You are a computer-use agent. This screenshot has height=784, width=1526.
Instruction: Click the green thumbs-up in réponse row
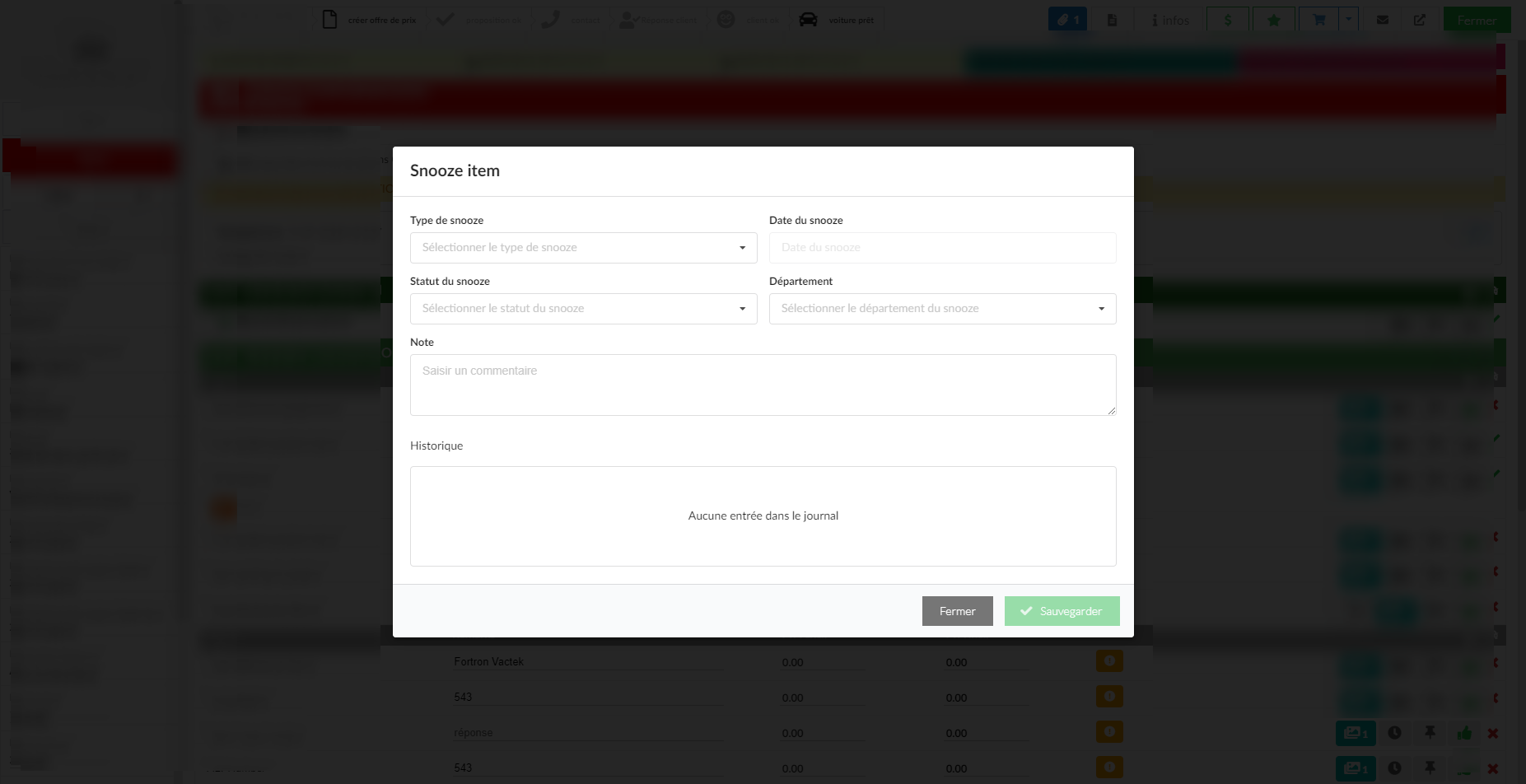click(1464, 733)
